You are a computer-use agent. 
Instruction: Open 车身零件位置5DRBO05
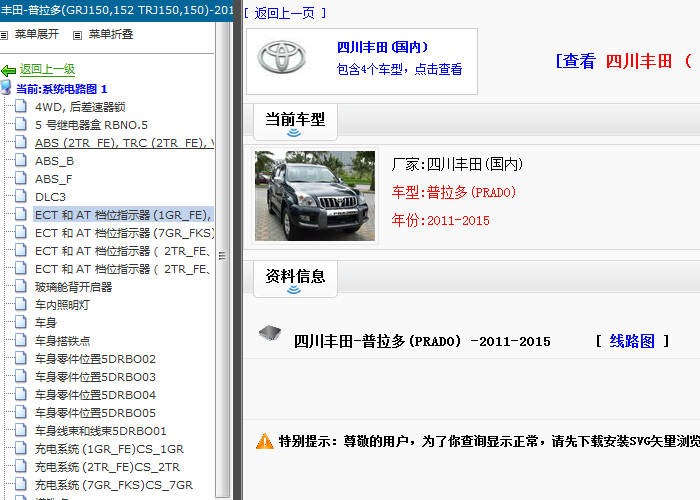point(96,413)
